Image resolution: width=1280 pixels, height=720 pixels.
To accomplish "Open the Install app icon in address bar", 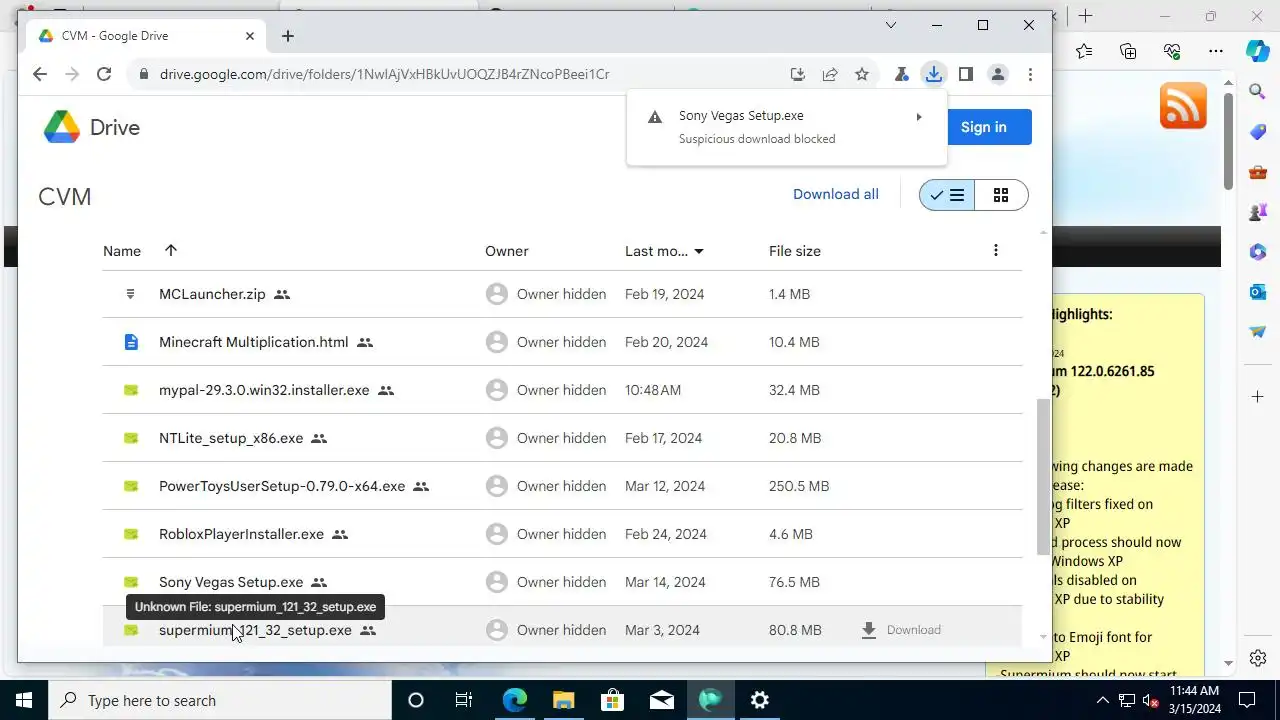I will click(797, 74).
